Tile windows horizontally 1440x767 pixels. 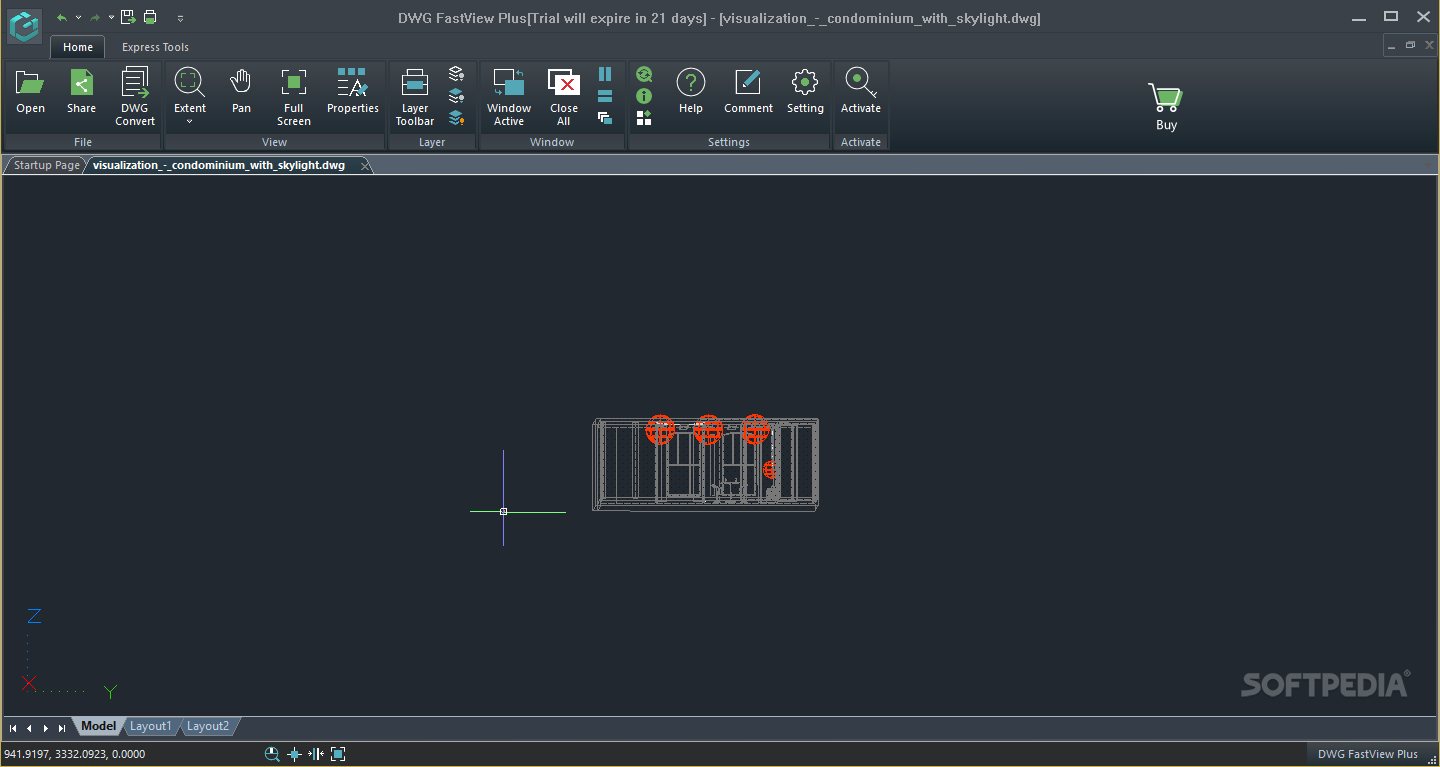pyautogui.click(x=605, y=96)
